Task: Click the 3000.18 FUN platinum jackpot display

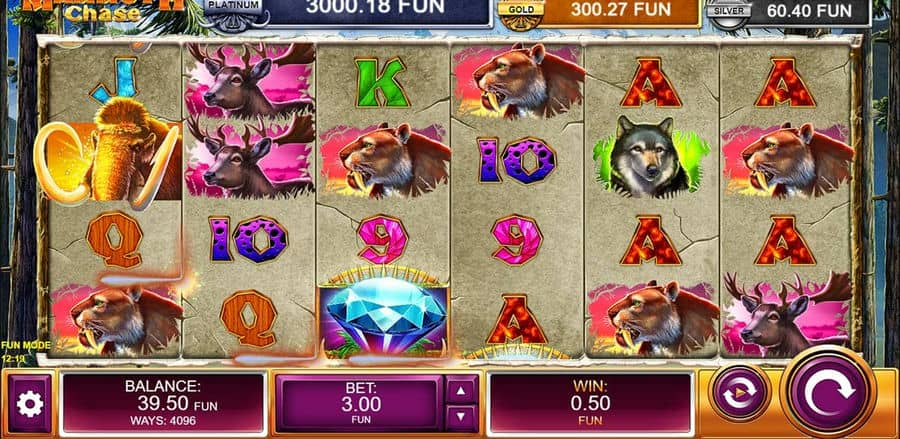Action: [376, 9]
